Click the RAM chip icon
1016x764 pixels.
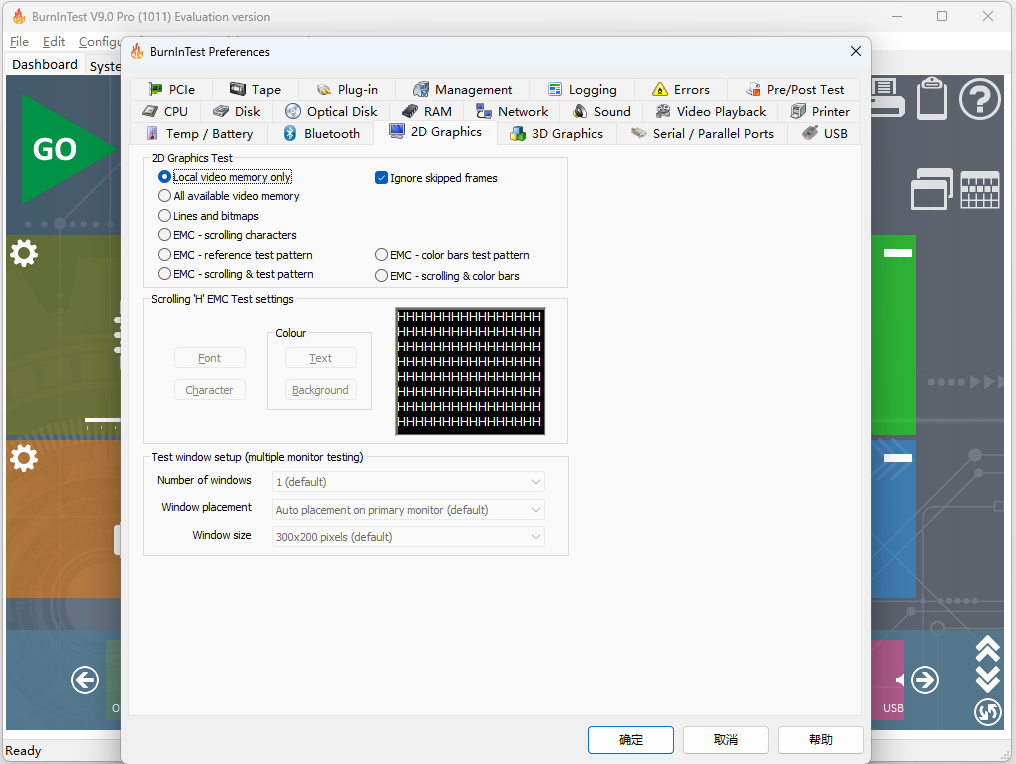(410, 111)
